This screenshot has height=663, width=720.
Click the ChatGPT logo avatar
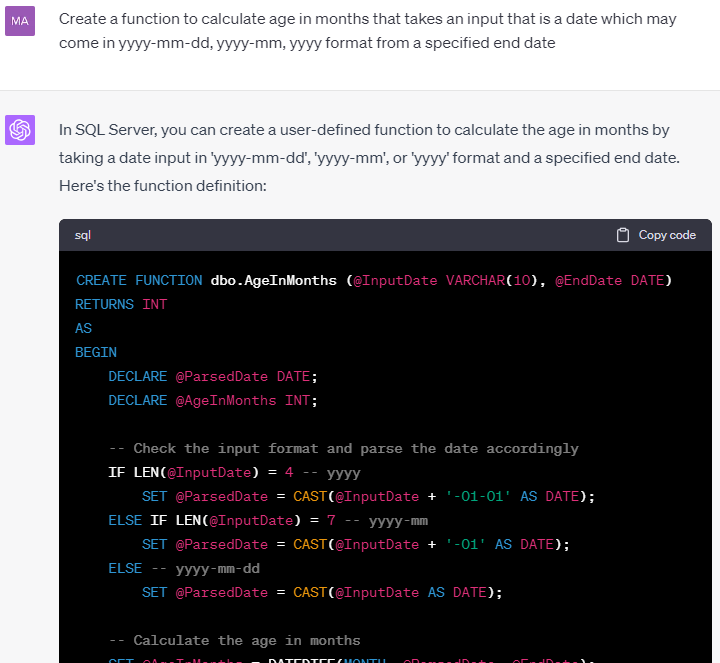20,130
